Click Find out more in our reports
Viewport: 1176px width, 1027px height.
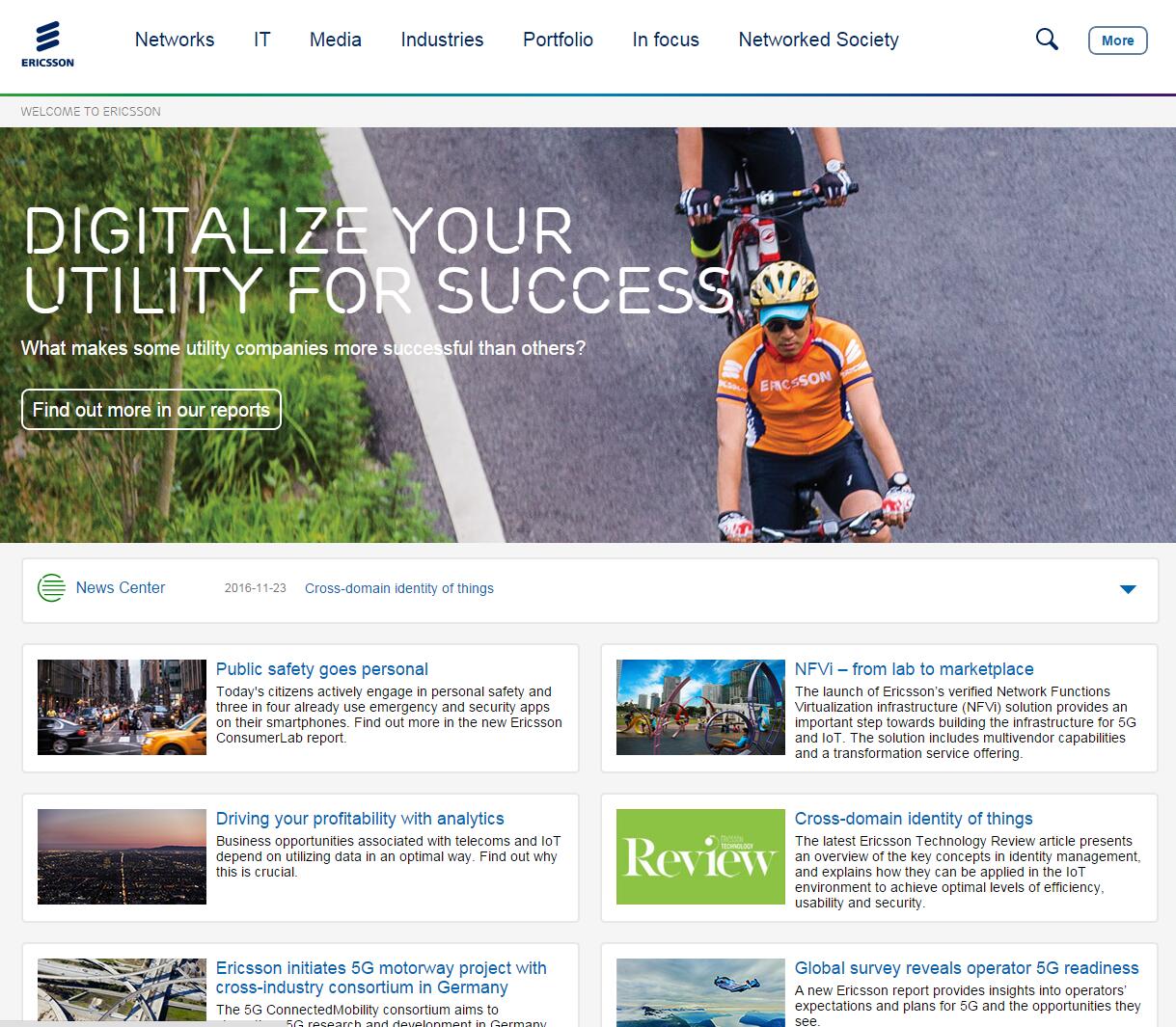pos(151,410)
